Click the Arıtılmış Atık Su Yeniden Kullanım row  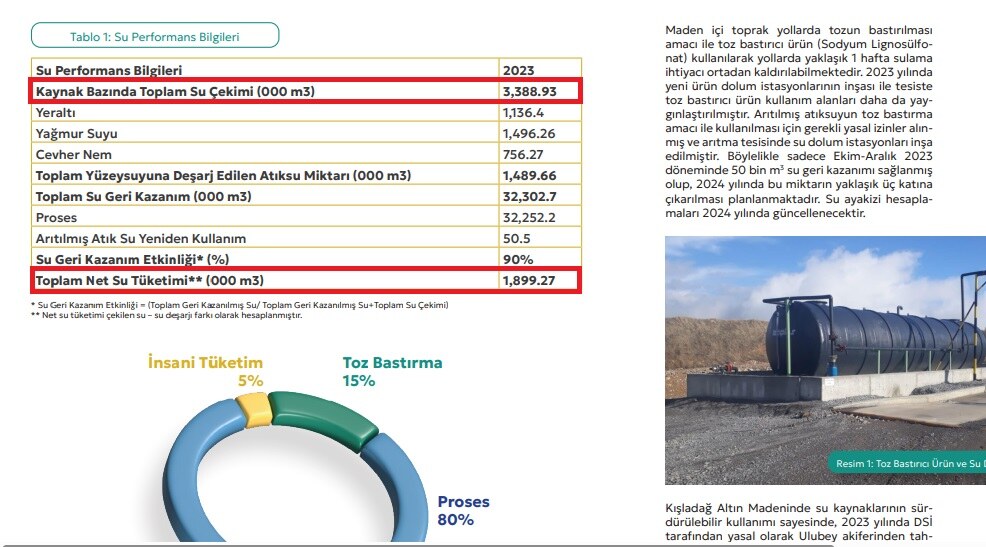click(140, 238)
